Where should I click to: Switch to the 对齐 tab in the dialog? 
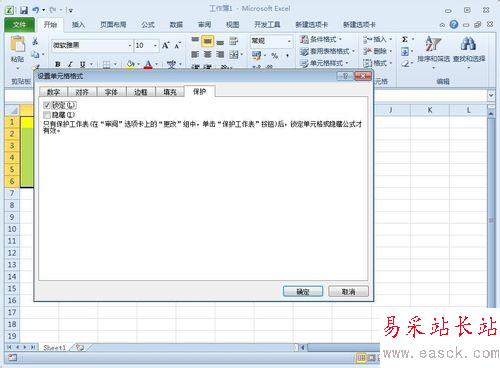pos(82,92)
